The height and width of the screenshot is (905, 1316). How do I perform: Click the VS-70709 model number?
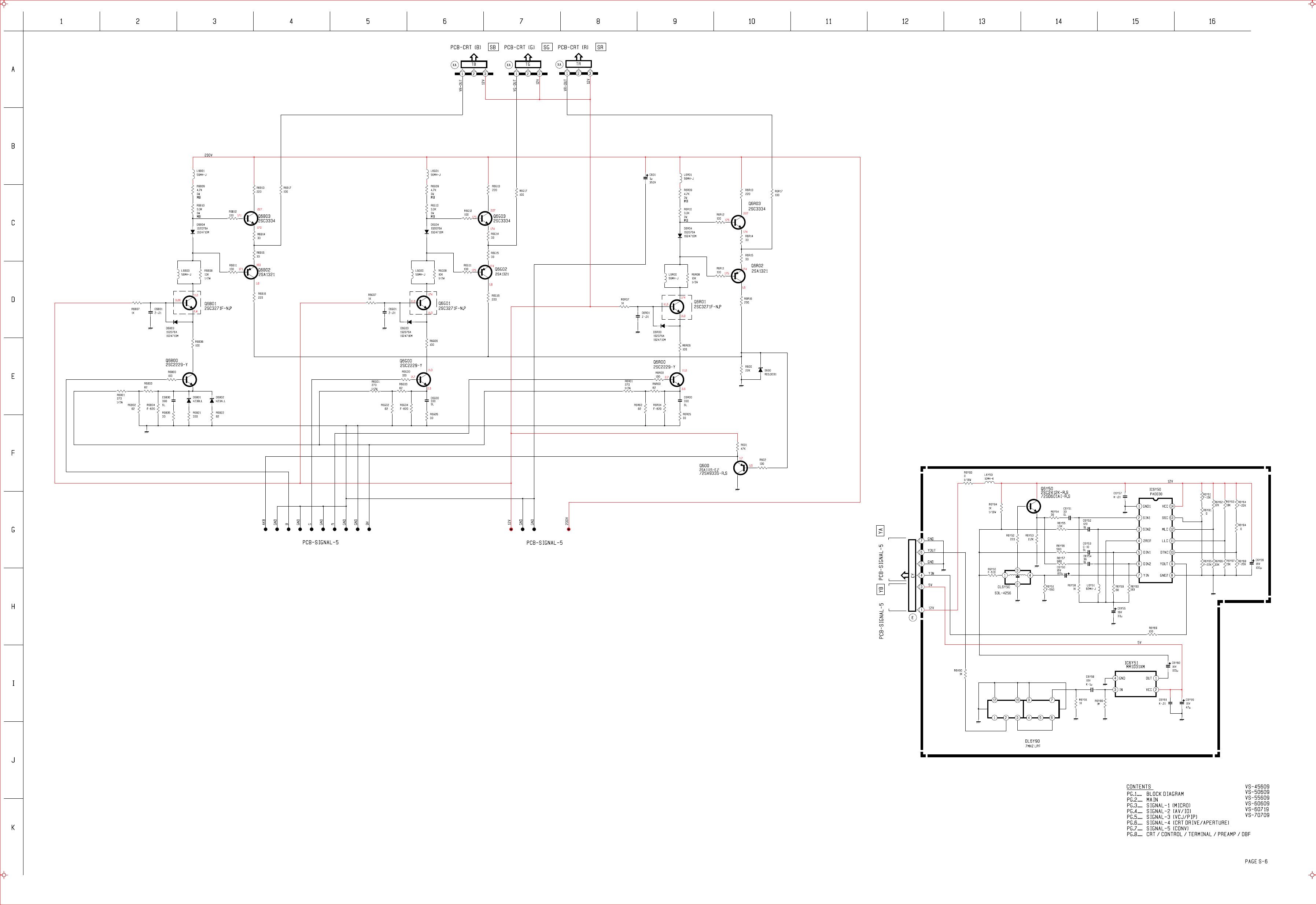tap(1257, 815)
